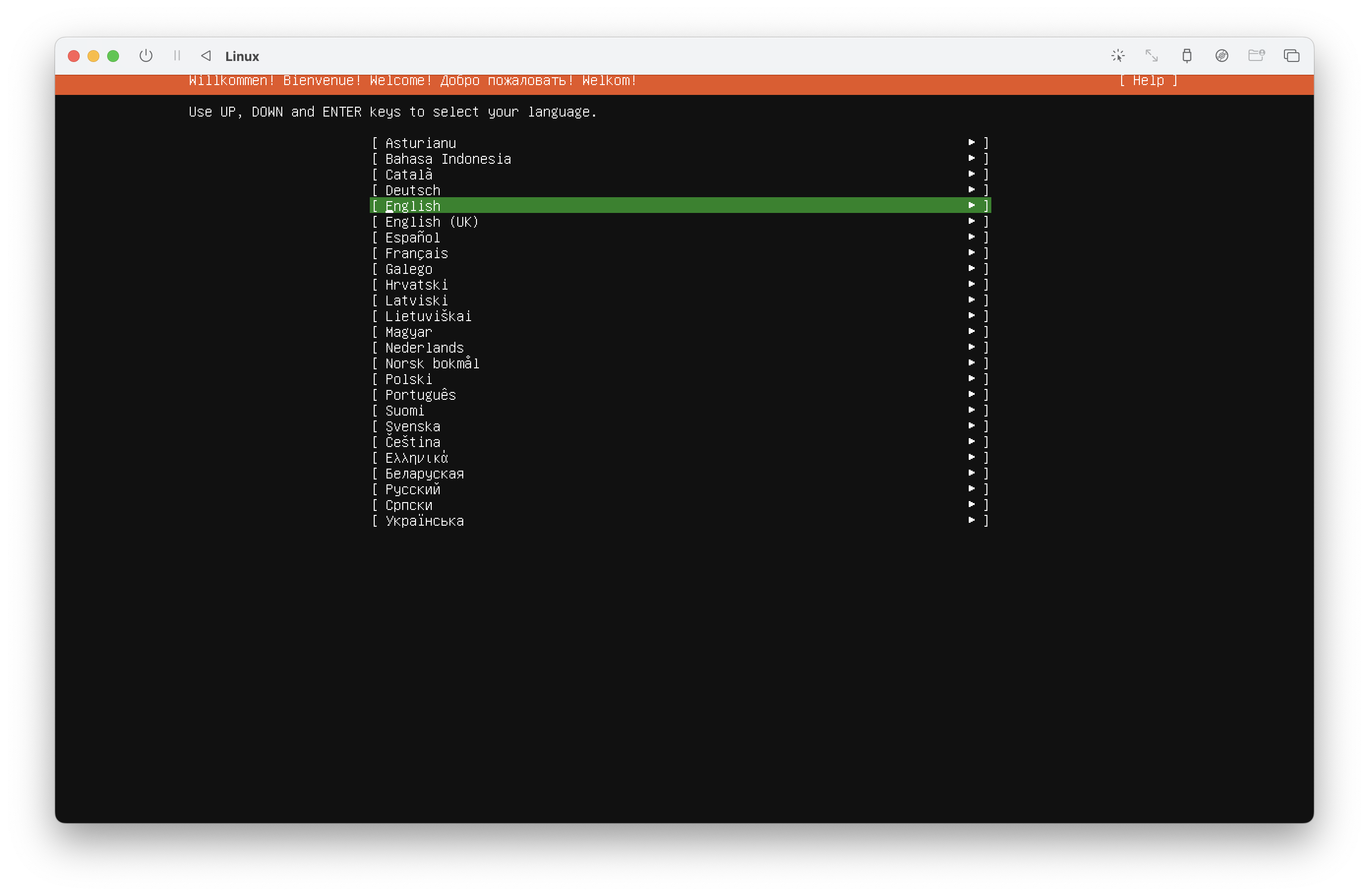This screenshot has width=1369, height=896.
Task: Open the Help button in the orange header
Action: [1148, 81]
